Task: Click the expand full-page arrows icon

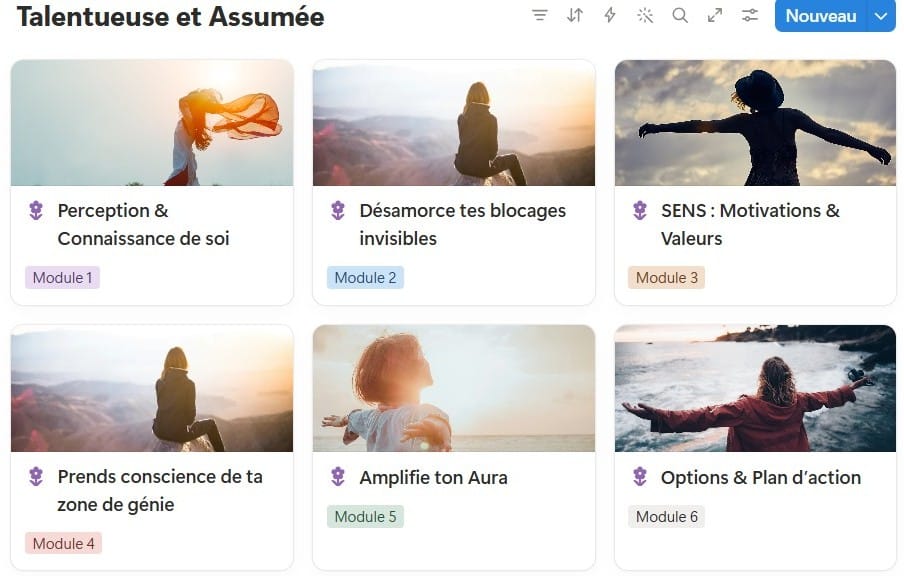Action: 715,15
